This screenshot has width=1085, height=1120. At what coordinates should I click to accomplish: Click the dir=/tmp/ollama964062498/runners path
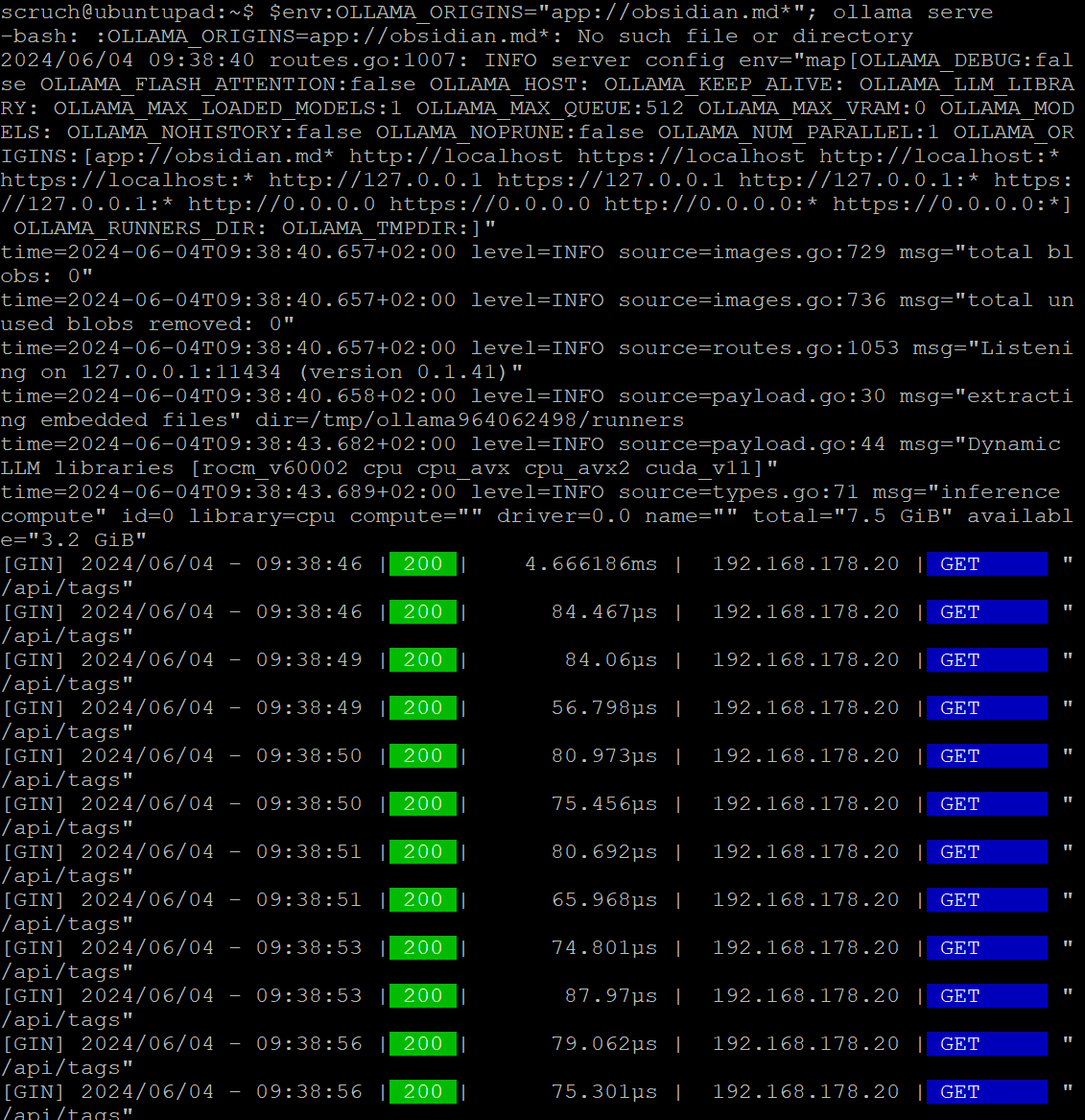click(470, 420)
